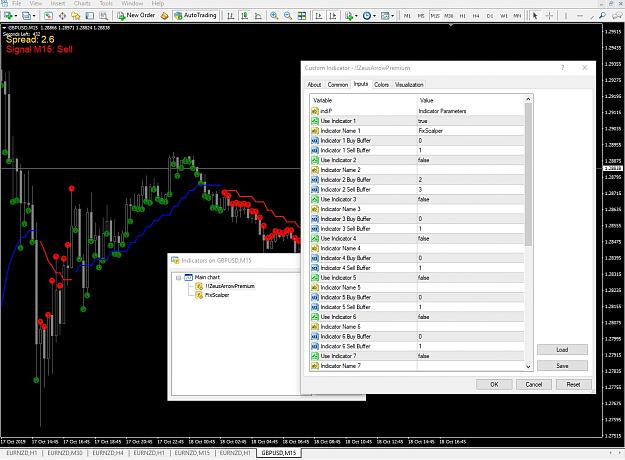Viewport: 625px width, 460px height.
Task: Open the Insert menu
Action: click(x=58, y=3)
